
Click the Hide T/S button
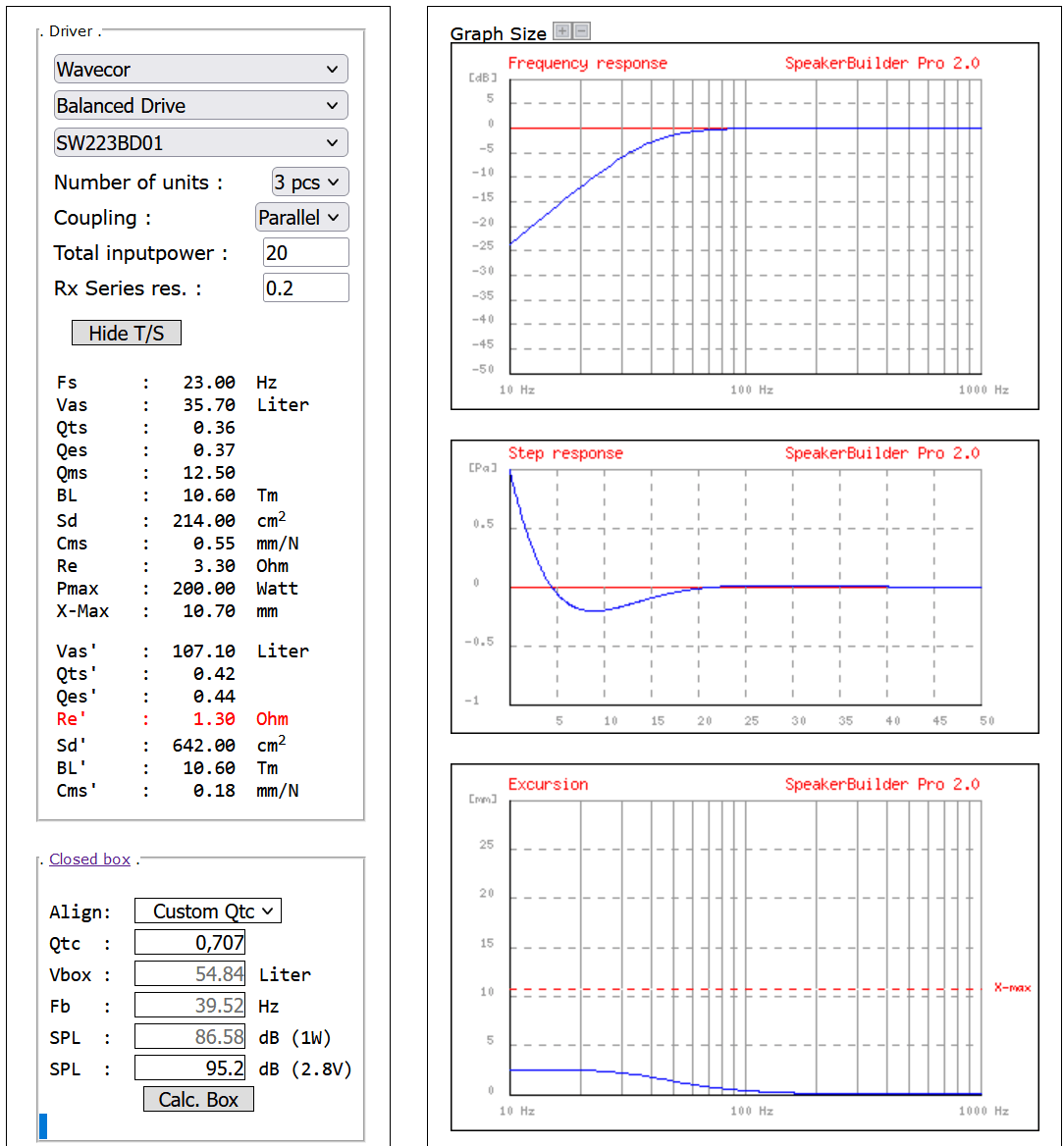(x=127, y=334)
